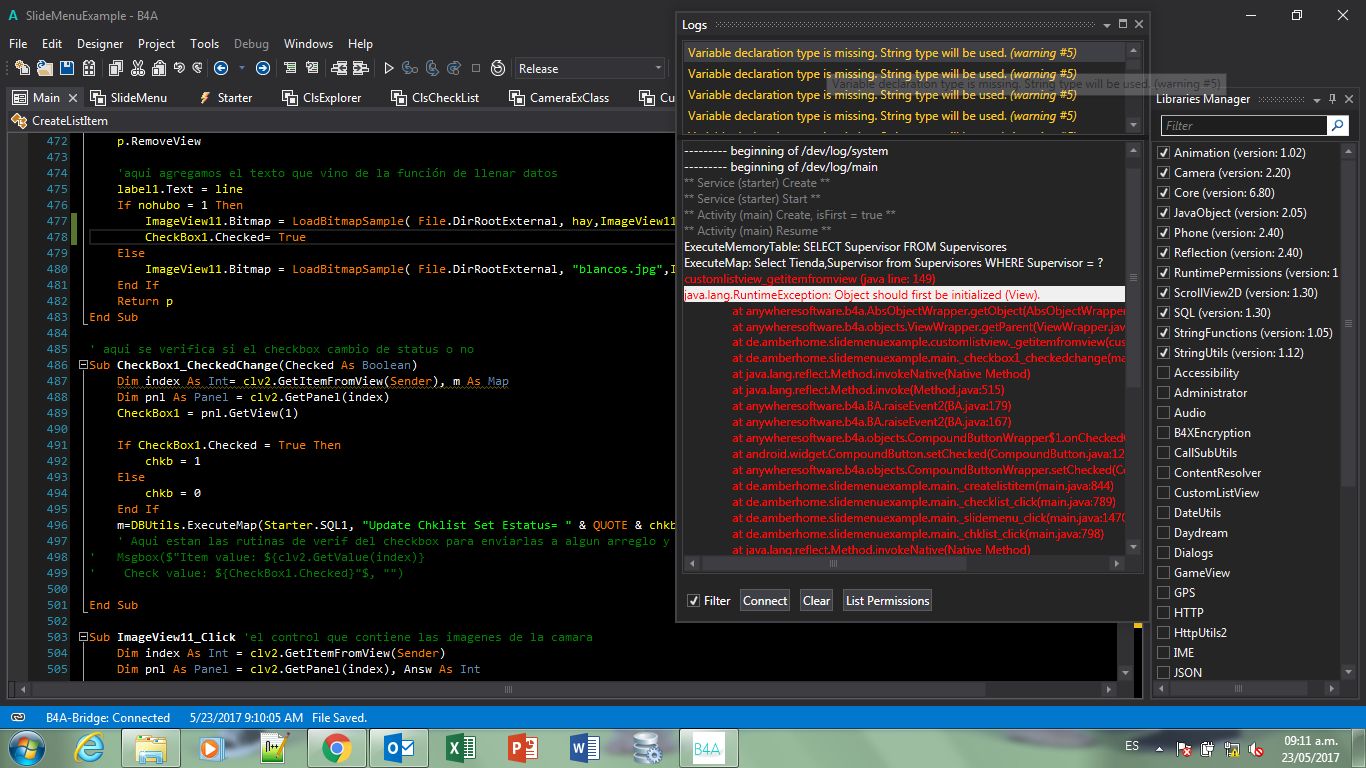Open the Designer menu
The width and height of the screenshot is (1366, 768).
pos(100,44)
